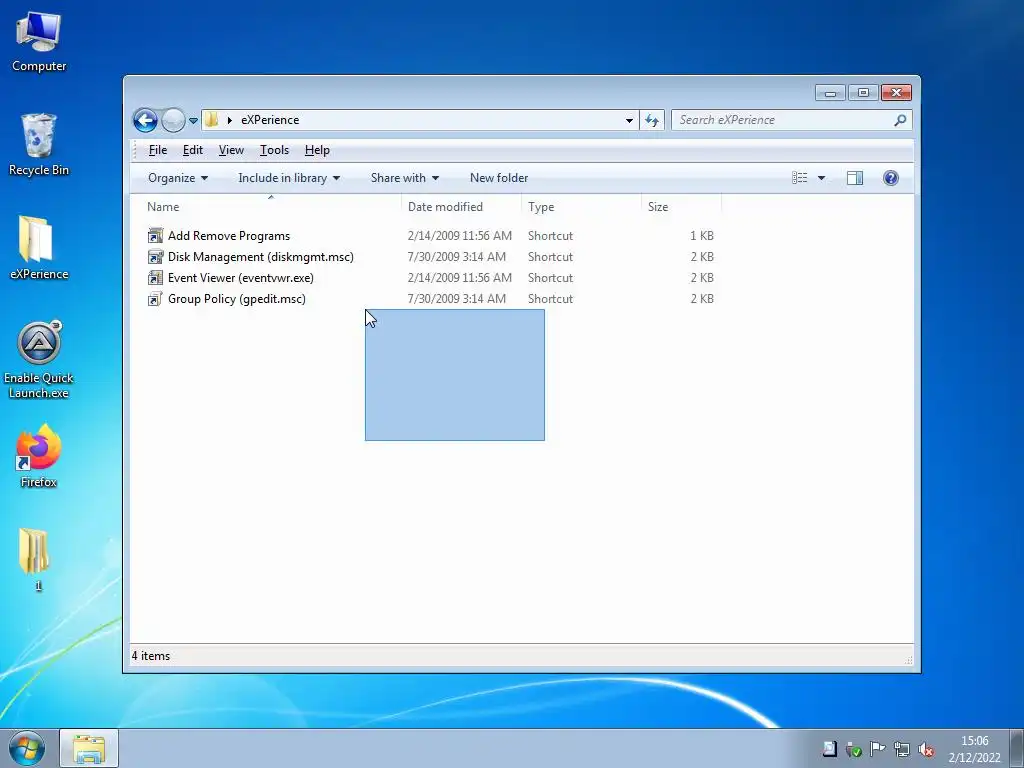Image resolution: width=1024 pixels, height=768 pixels.
Task: Sort by the Date modified column
Action: (x=461, y=207)
